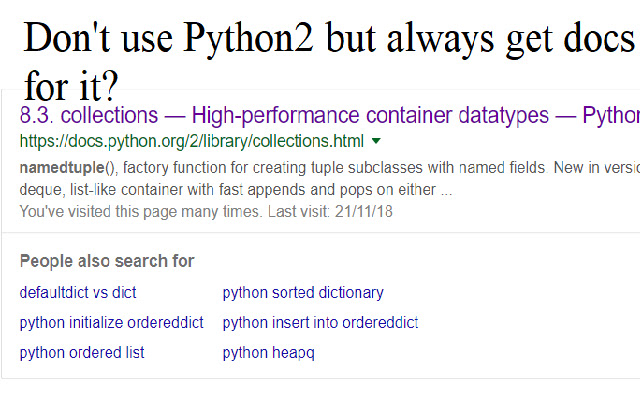Search for python heapq

(268, 353)
